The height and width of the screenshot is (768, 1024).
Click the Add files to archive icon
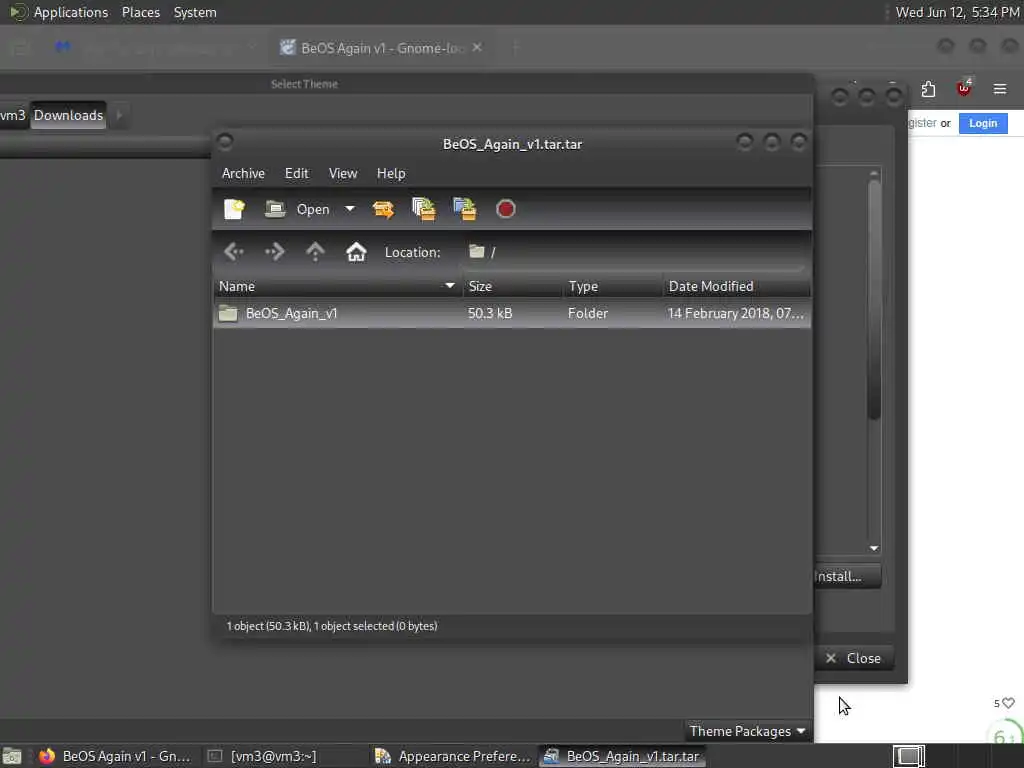point(424,209)
